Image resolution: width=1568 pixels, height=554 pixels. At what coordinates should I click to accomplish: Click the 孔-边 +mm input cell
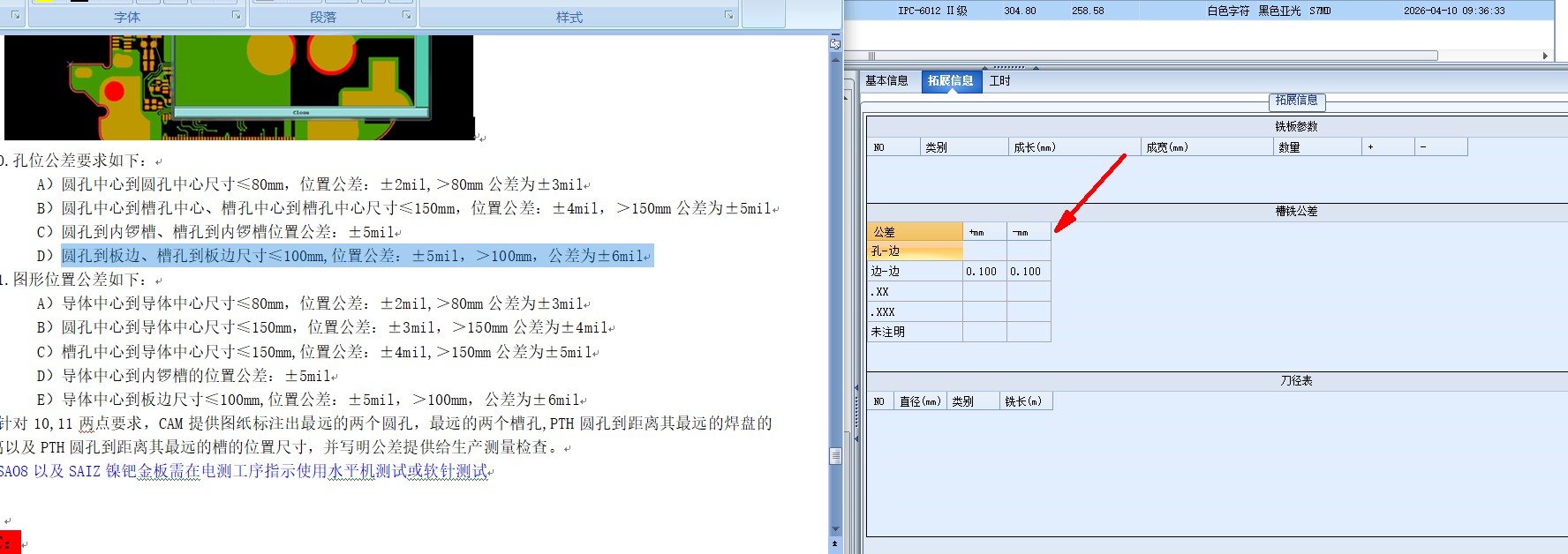984,251
